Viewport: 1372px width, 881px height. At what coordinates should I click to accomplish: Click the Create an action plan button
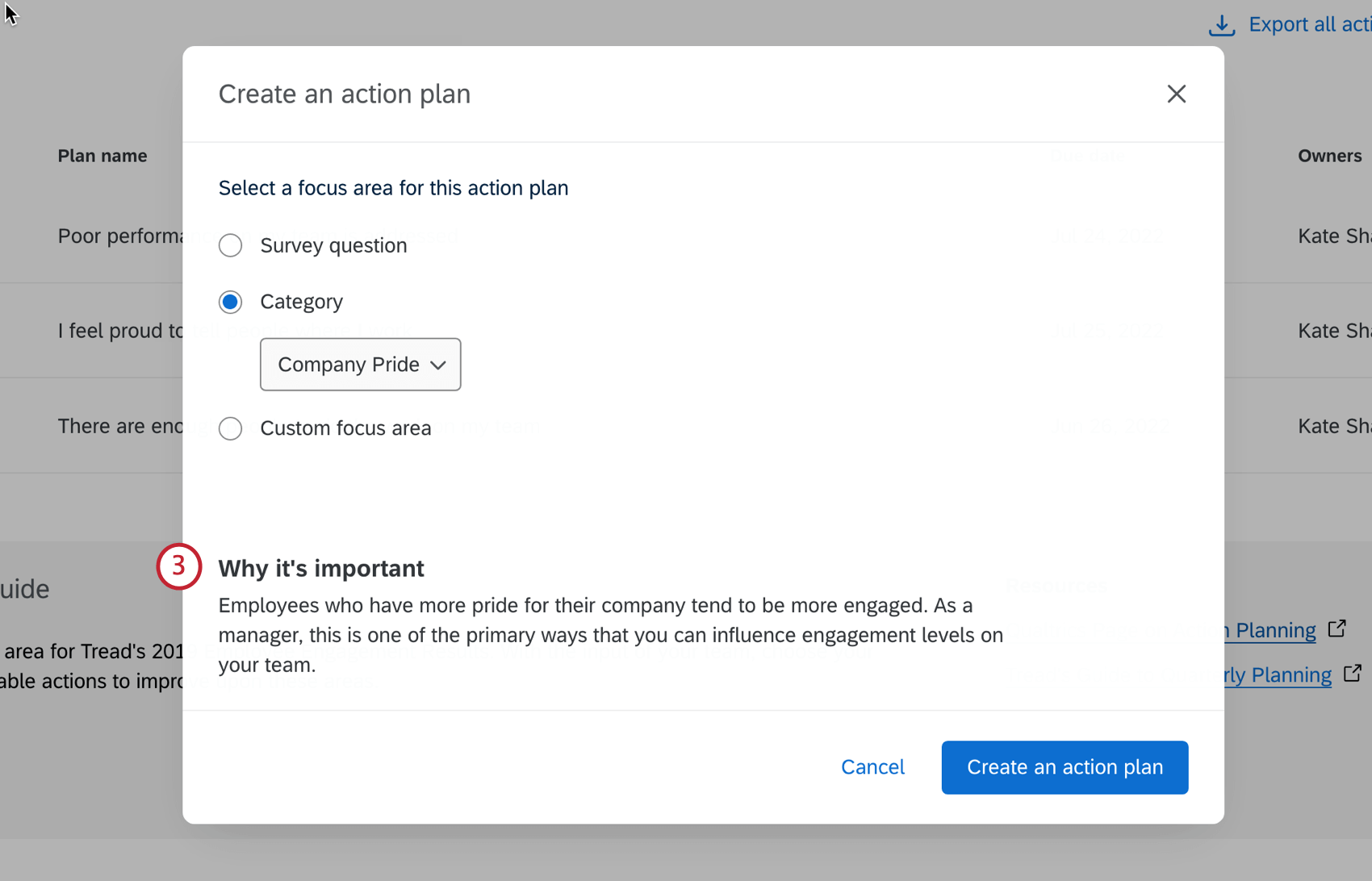pyautogui.click(x=1065, y=767)
